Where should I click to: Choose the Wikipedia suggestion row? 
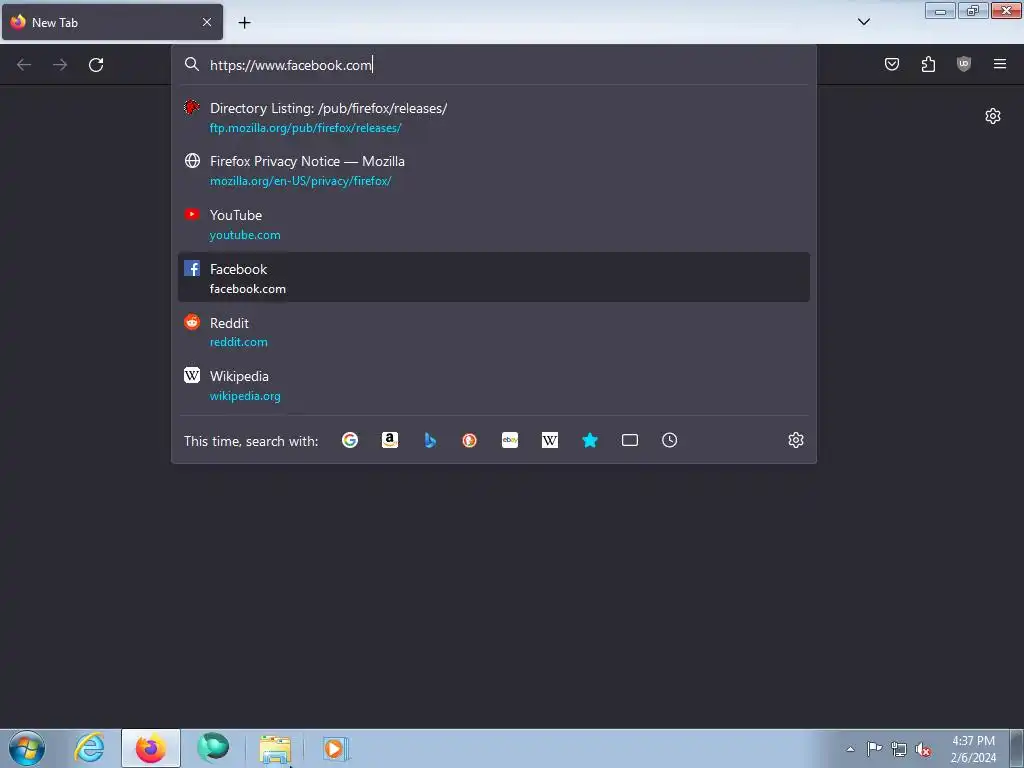494,385
